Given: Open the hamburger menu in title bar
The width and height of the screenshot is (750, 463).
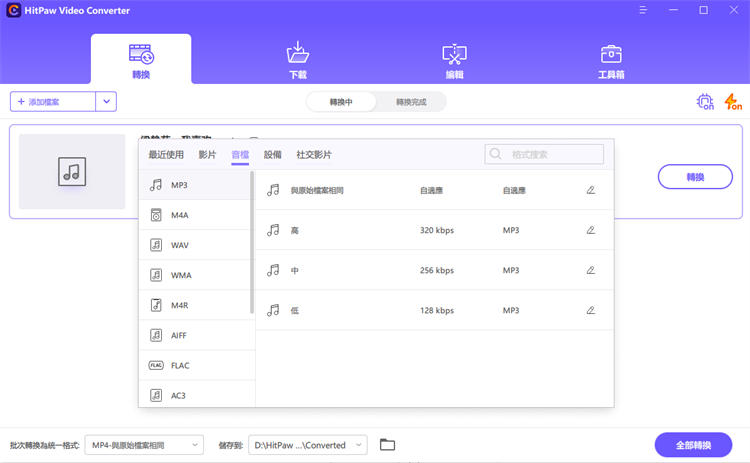Looking at the screenshot, I should (643, 10).
